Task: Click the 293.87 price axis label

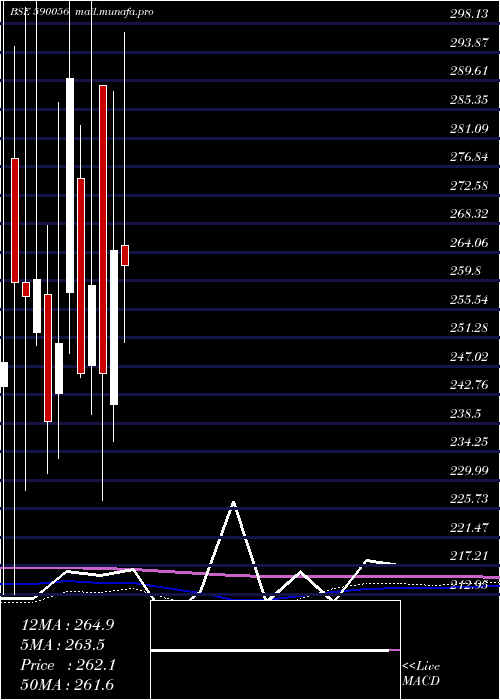Action: click(469, 43)
